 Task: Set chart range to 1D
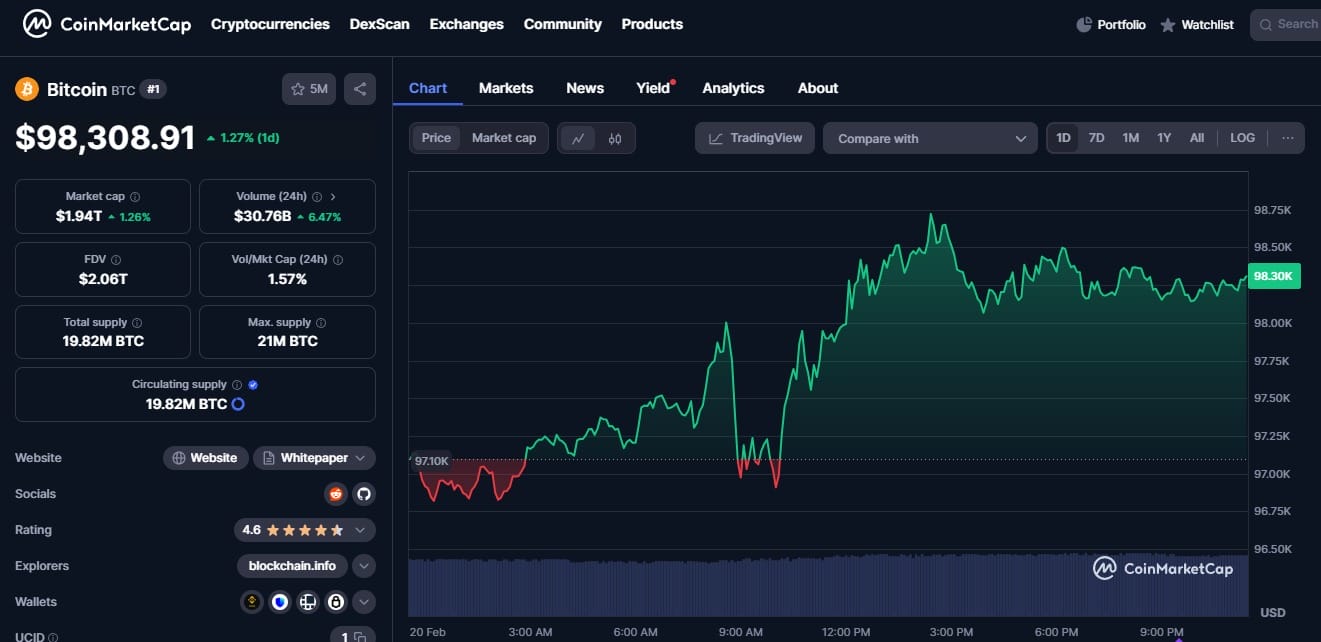click(1064, 138)
